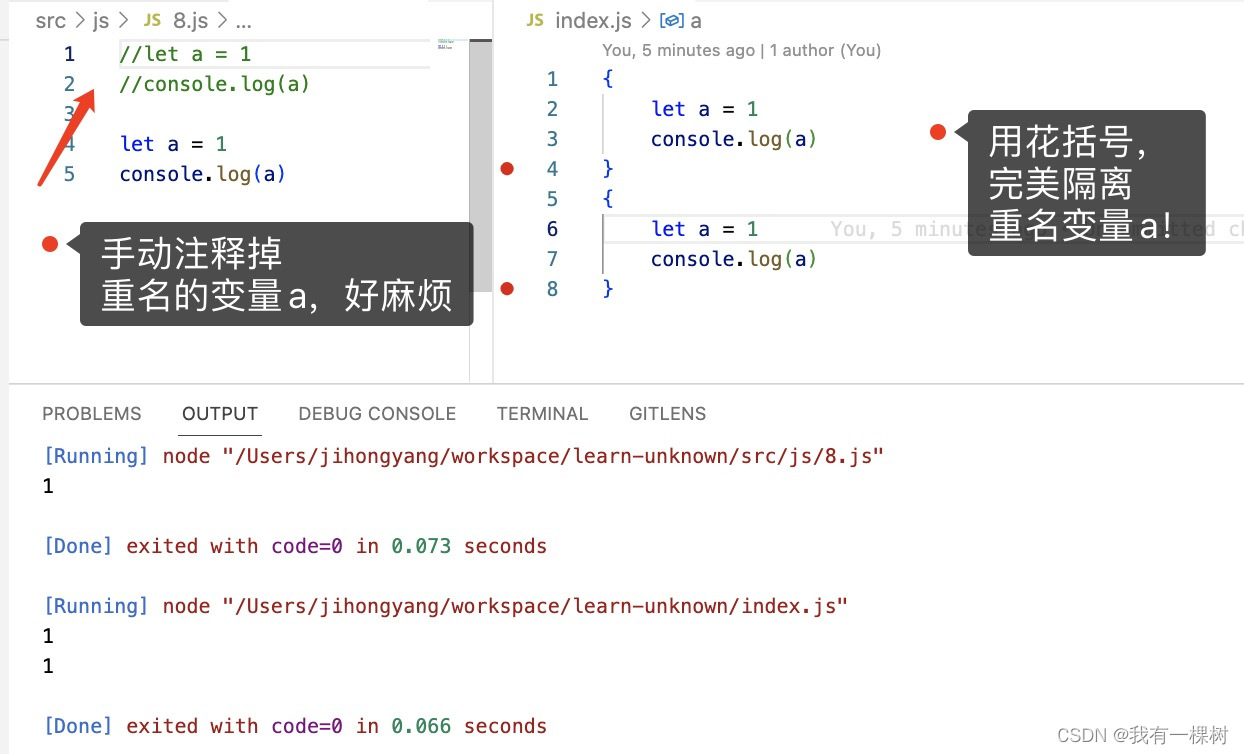This screenshot has height=754, width=1244.
Task: Click the JS file icon beside 8.js breadcrumb
Action: click(x=152, y=20)
